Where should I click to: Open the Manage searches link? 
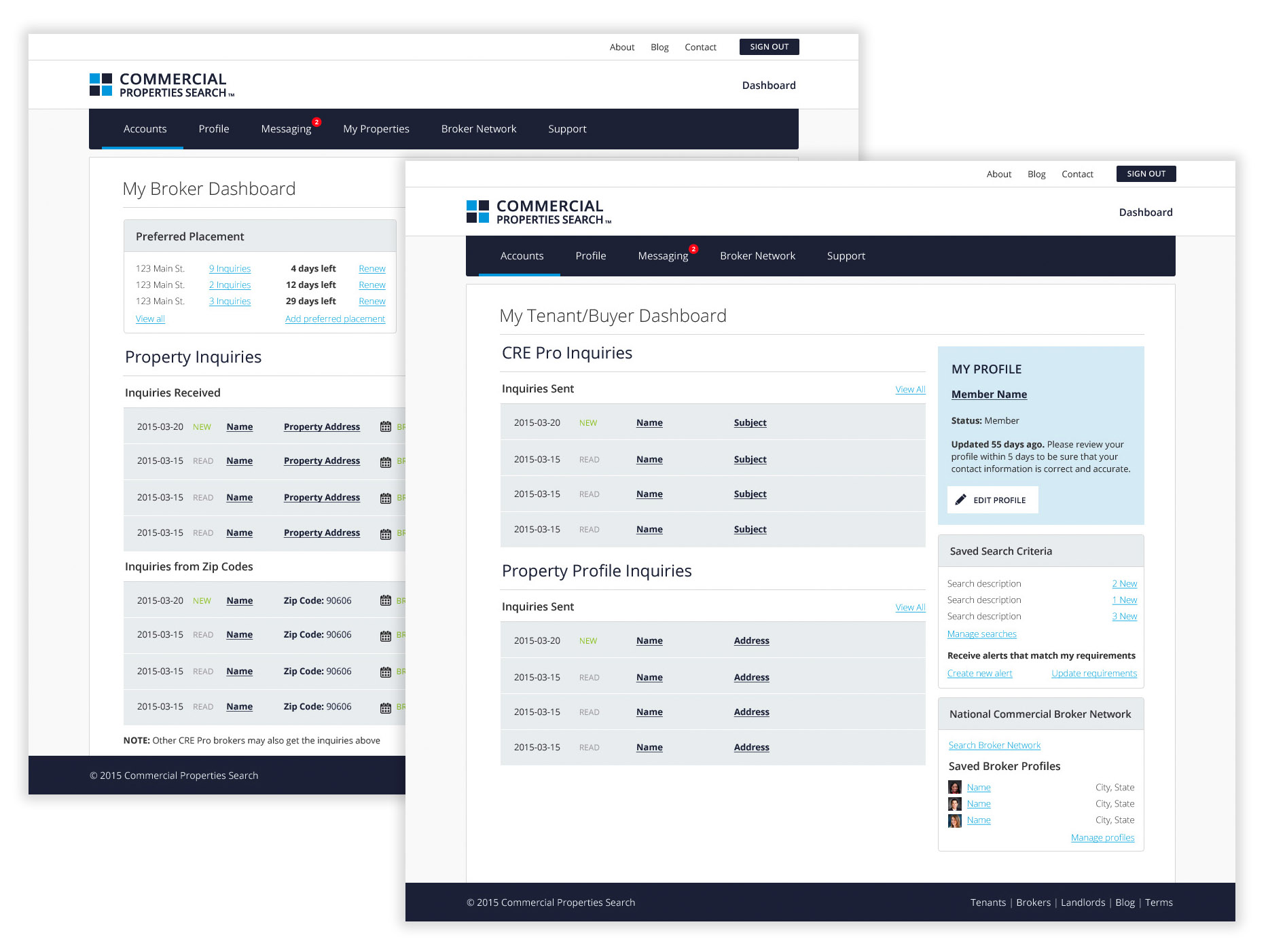coord(981,634)
